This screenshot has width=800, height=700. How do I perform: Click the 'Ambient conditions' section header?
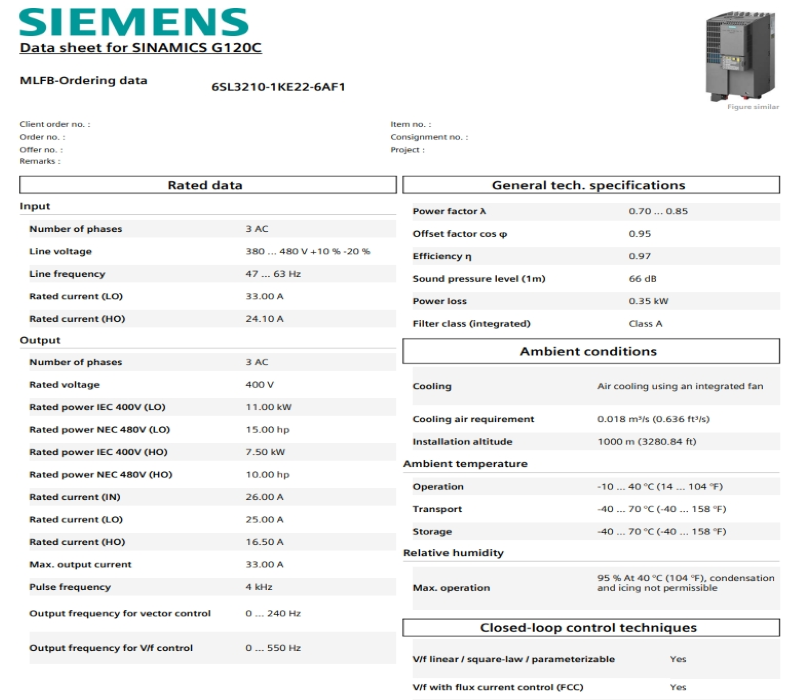pos(589,351)
